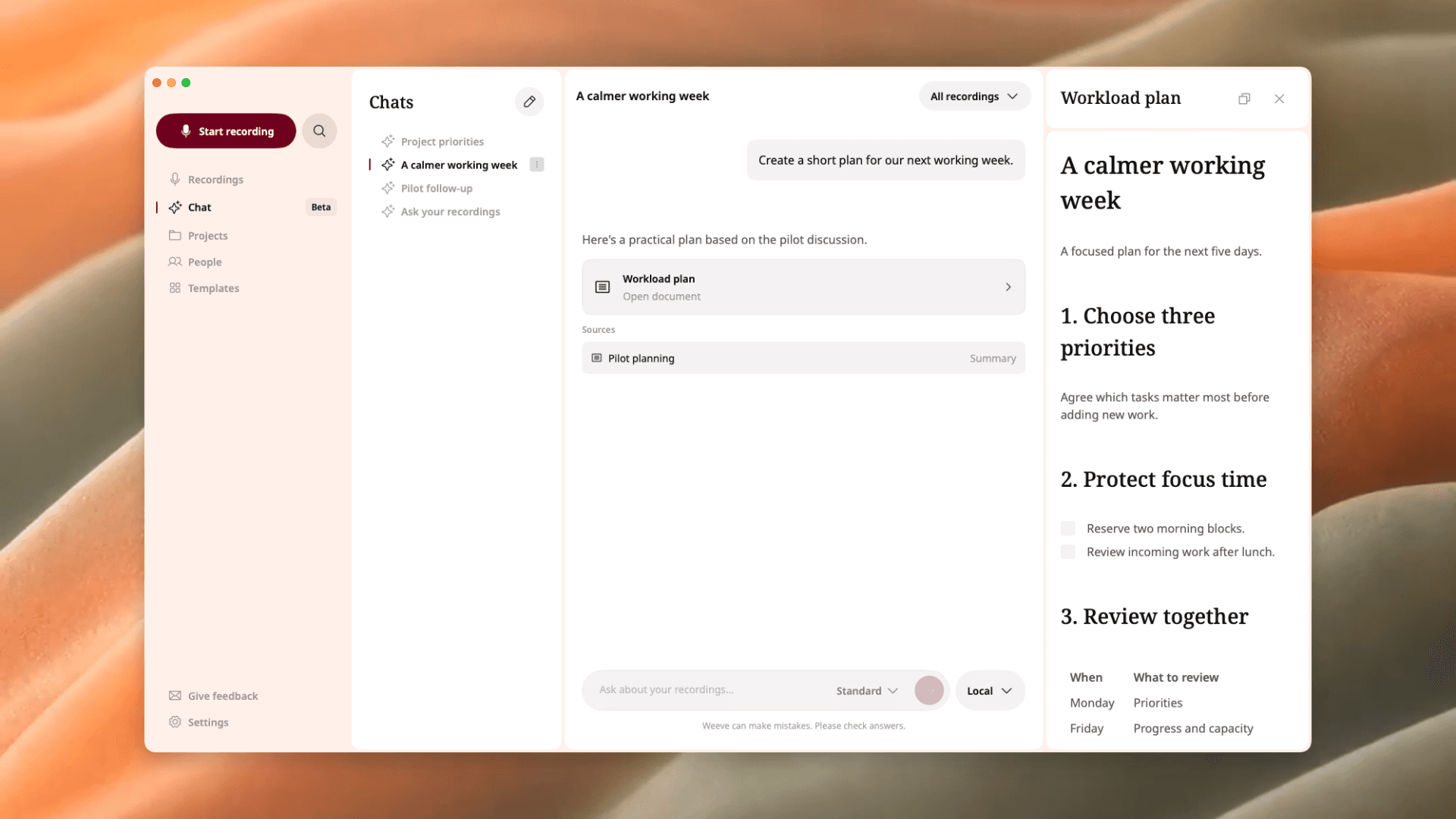
Task: Select the Ask your recordings chat
Action: (x=450, y=212)
